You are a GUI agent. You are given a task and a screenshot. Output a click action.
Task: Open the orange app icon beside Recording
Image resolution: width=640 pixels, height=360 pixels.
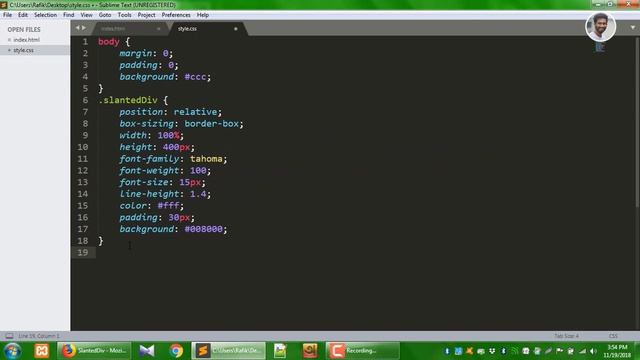(x=310, y=351)
